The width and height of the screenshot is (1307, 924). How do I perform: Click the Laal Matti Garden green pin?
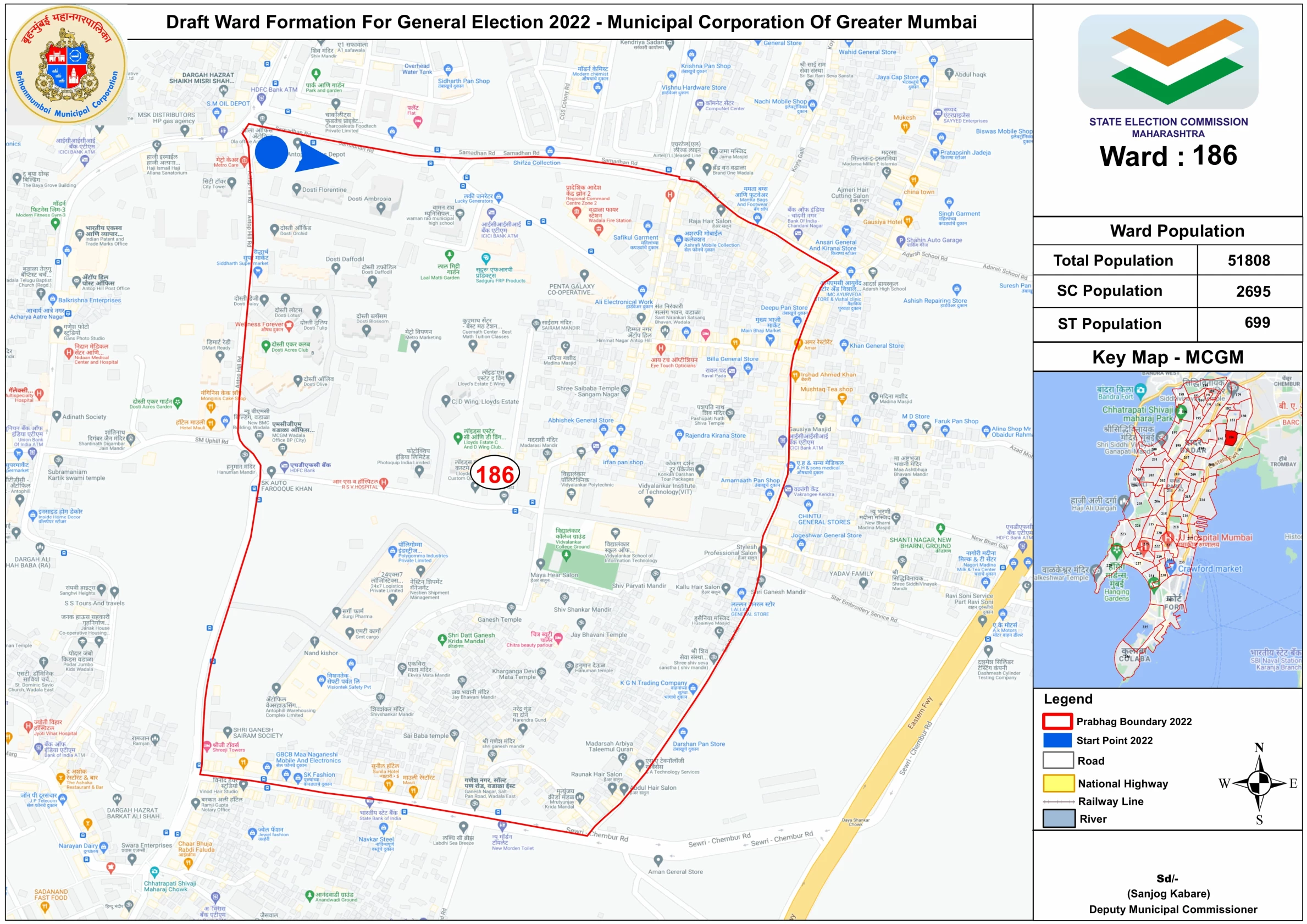pos(449,255)
